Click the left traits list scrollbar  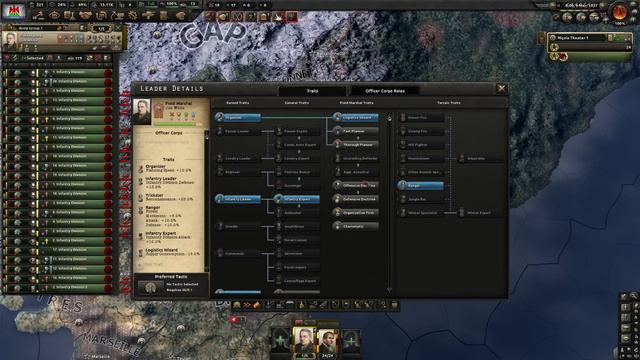(207, 200)
